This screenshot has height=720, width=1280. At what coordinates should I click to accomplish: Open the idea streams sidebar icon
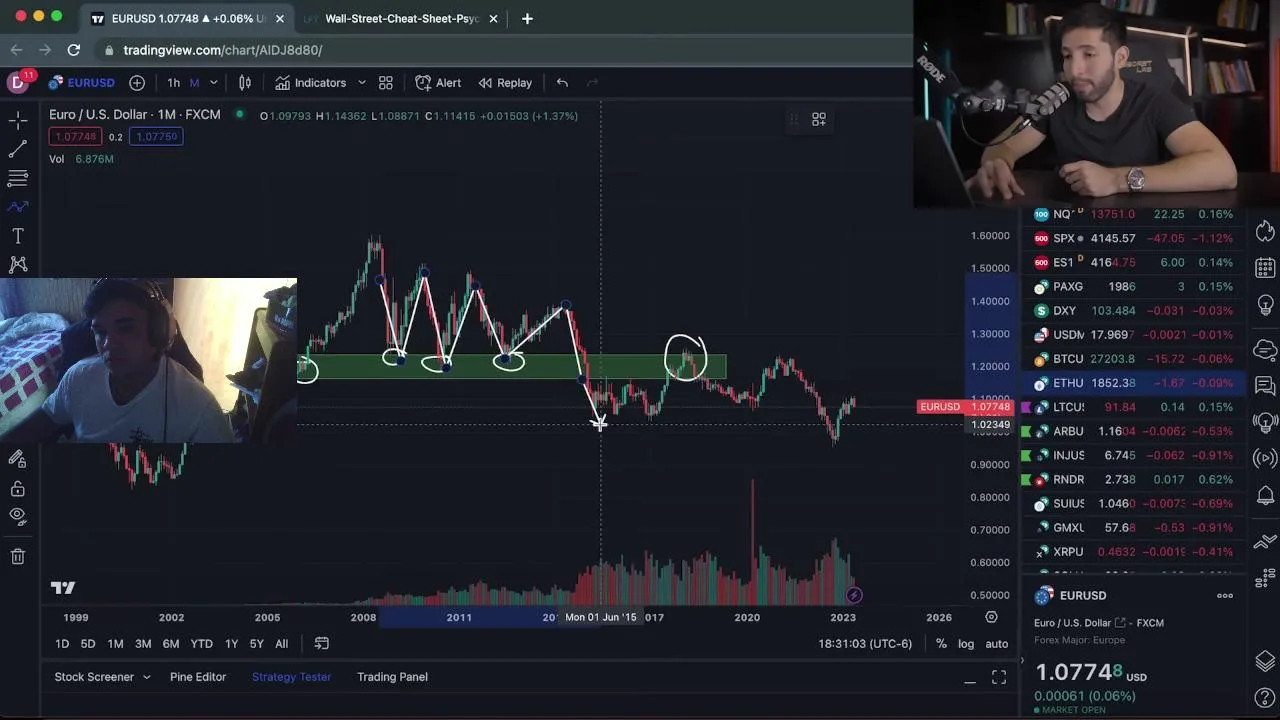click(1265, 422)
